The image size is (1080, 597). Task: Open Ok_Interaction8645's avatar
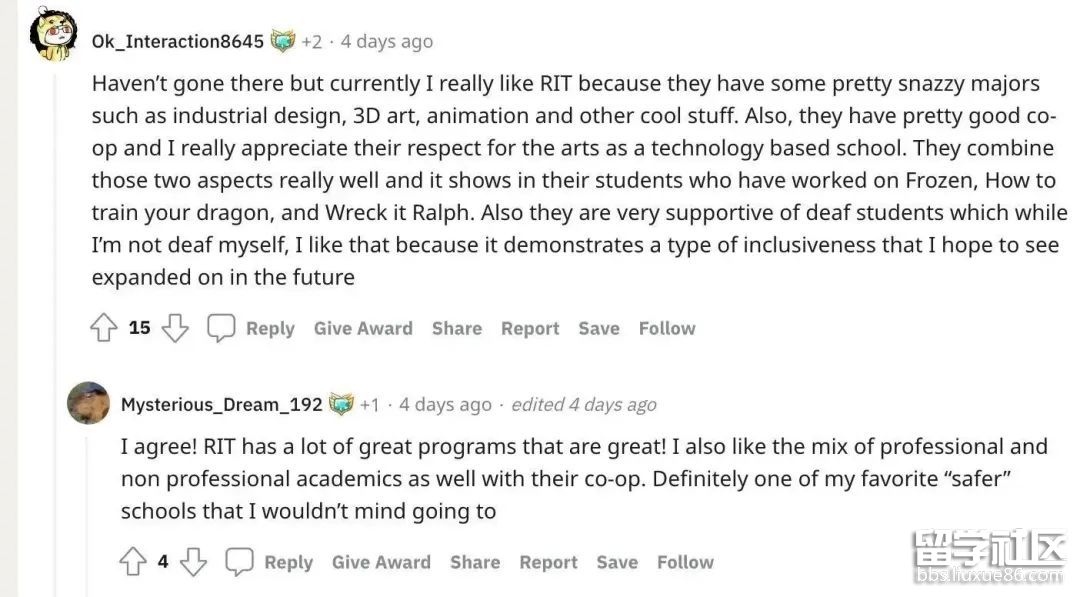click(53, 35)
